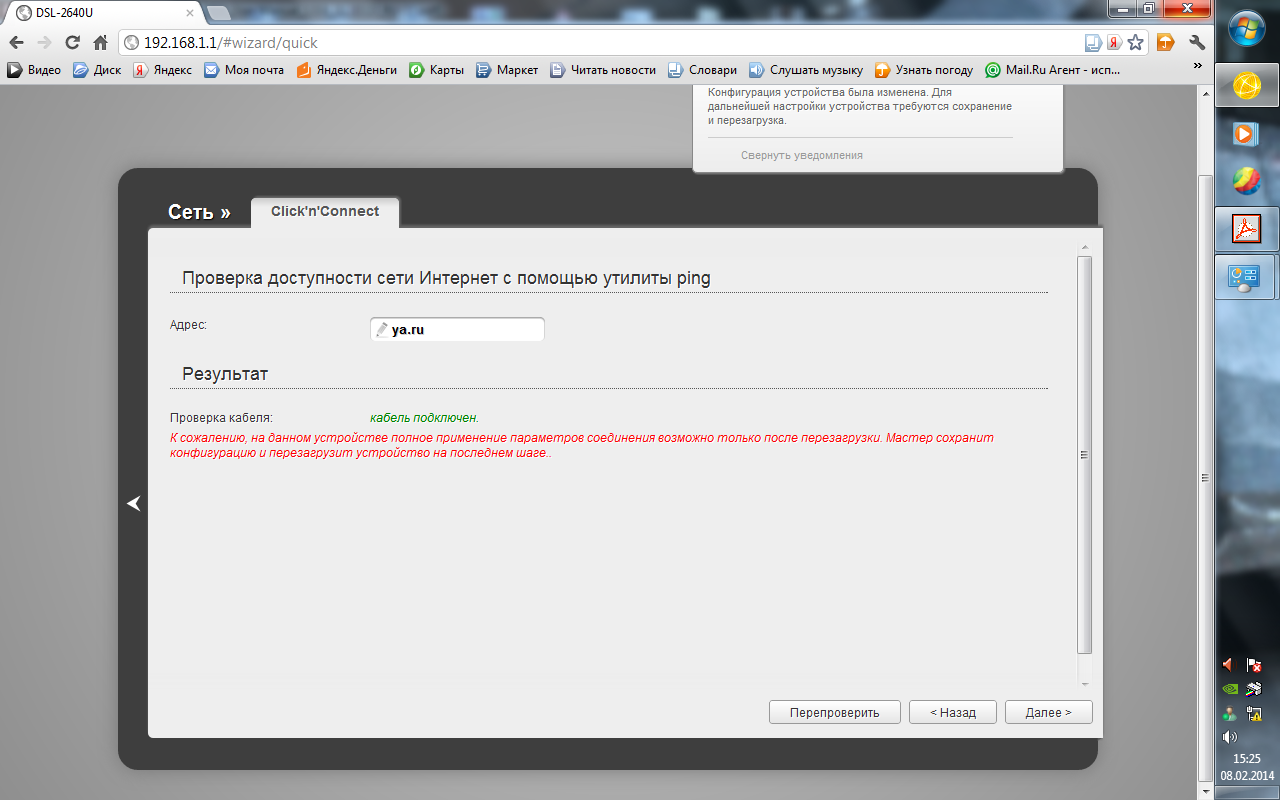Open the system volume speaker icon

(1229, 737)
